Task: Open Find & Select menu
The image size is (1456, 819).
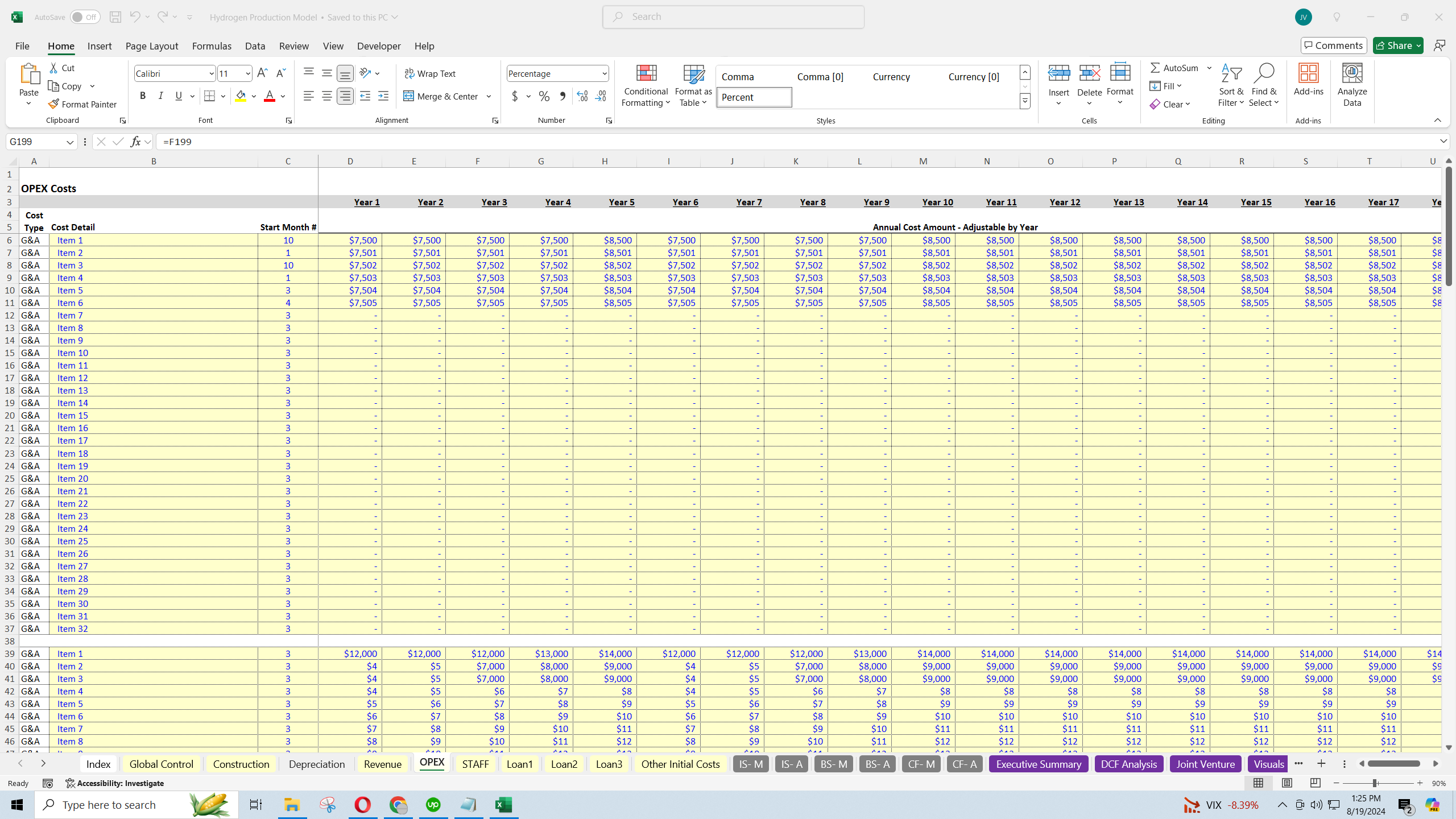Action: [x=1264, y=85]
